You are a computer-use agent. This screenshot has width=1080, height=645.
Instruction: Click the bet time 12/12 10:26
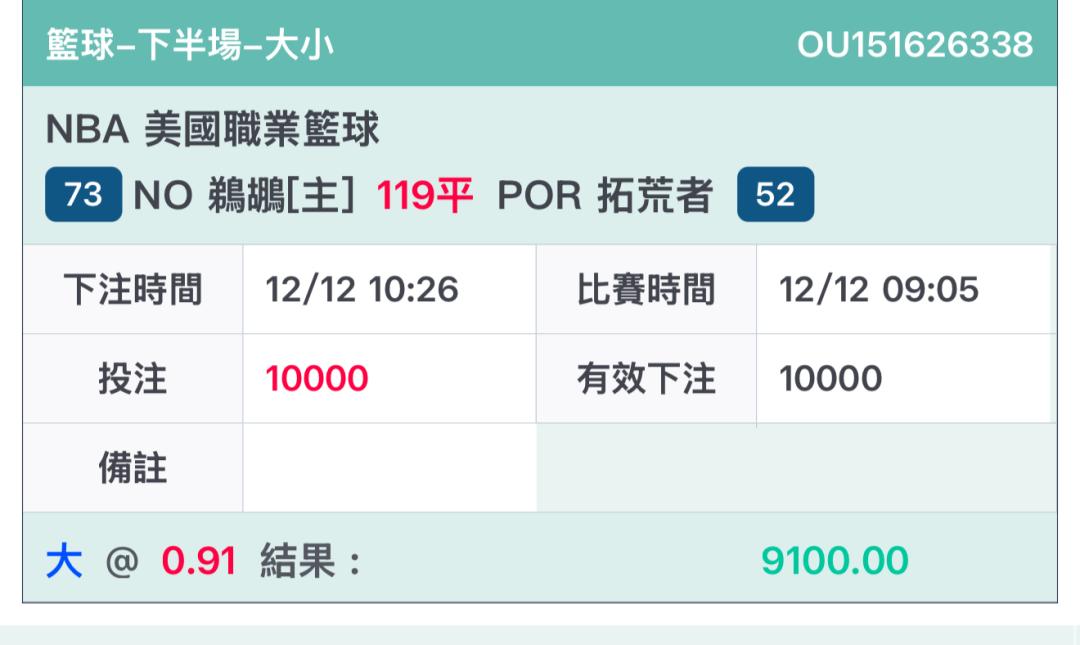coord(361,290)
